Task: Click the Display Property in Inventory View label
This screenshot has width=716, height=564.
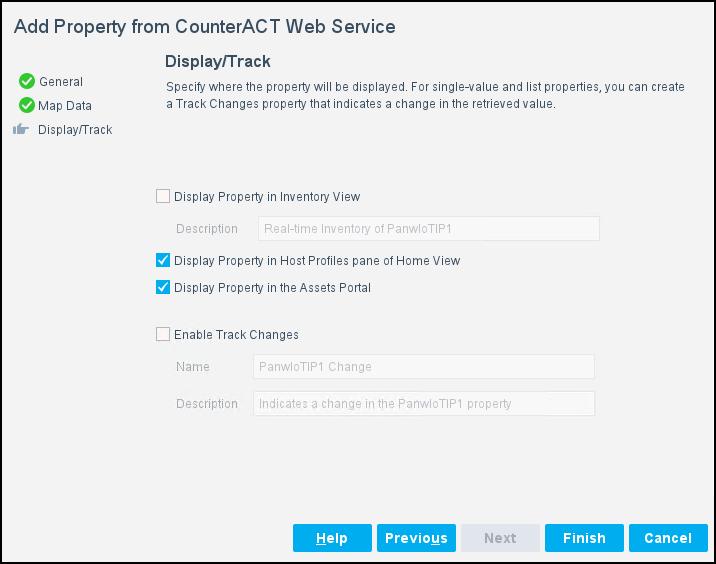Action: pyautogui.click(x=267, y=197)
